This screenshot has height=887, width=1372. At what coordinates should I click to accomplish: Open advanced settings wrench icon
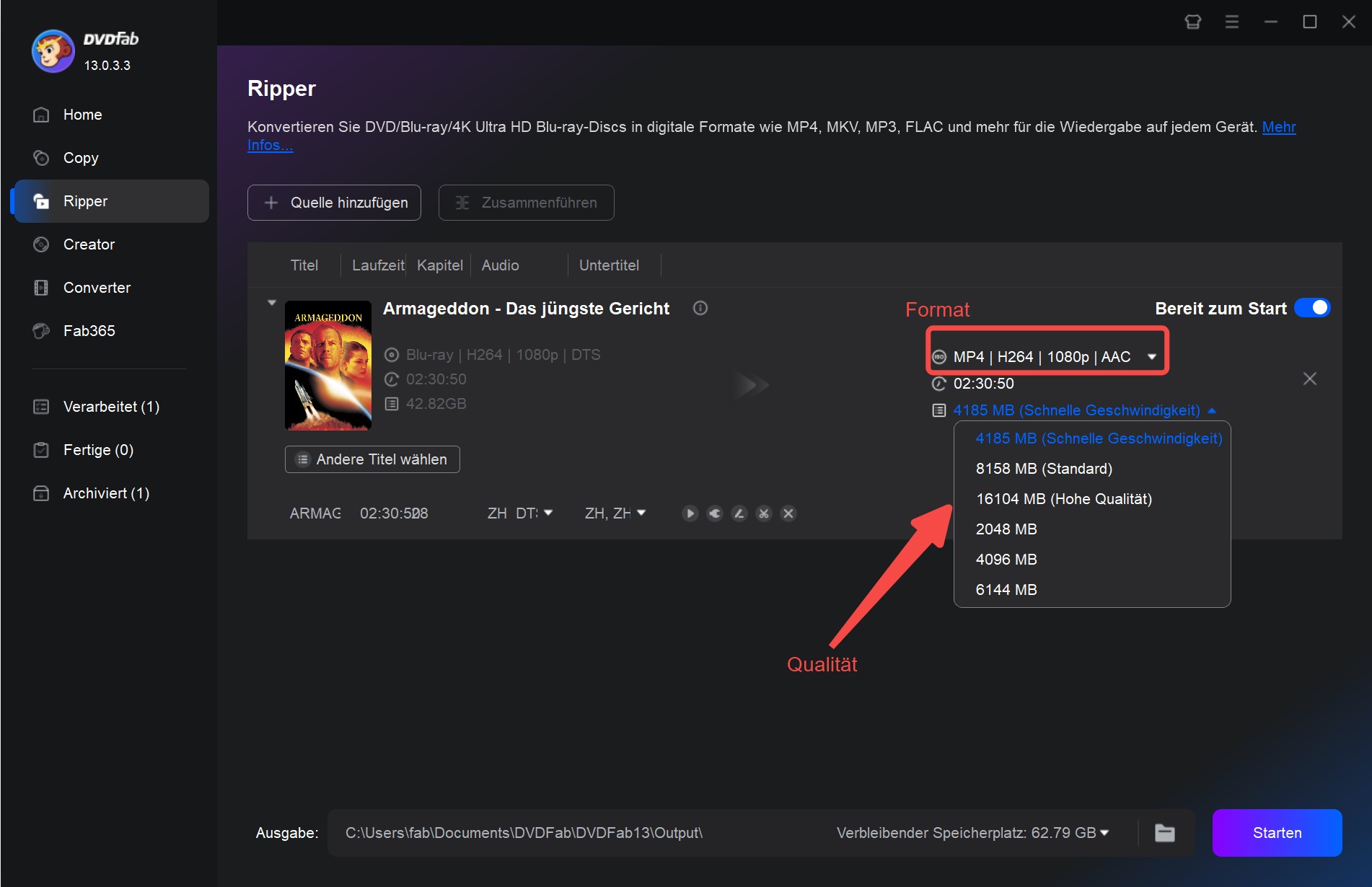(x=715, y=513)
